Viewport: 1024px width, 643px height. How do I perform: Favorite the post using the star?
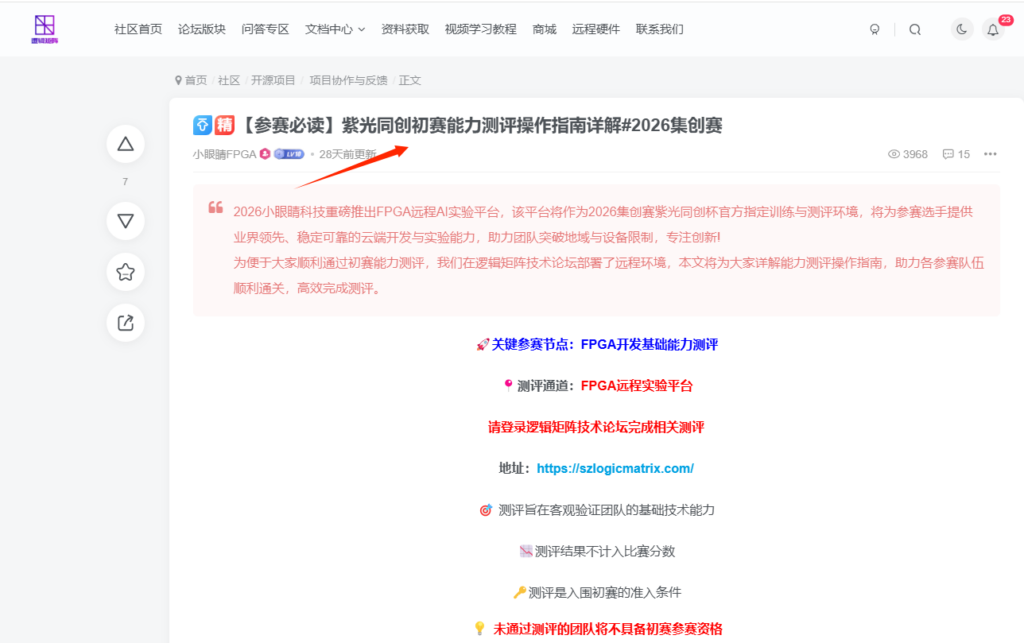(x=125, y=271)
